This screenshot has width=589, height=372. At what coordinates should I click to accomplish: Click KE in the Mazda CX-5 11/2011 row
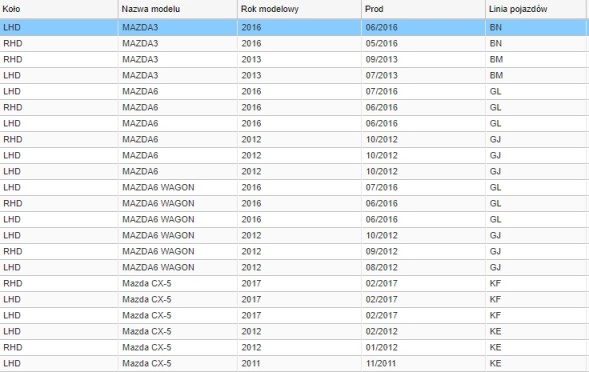(495, 363)
